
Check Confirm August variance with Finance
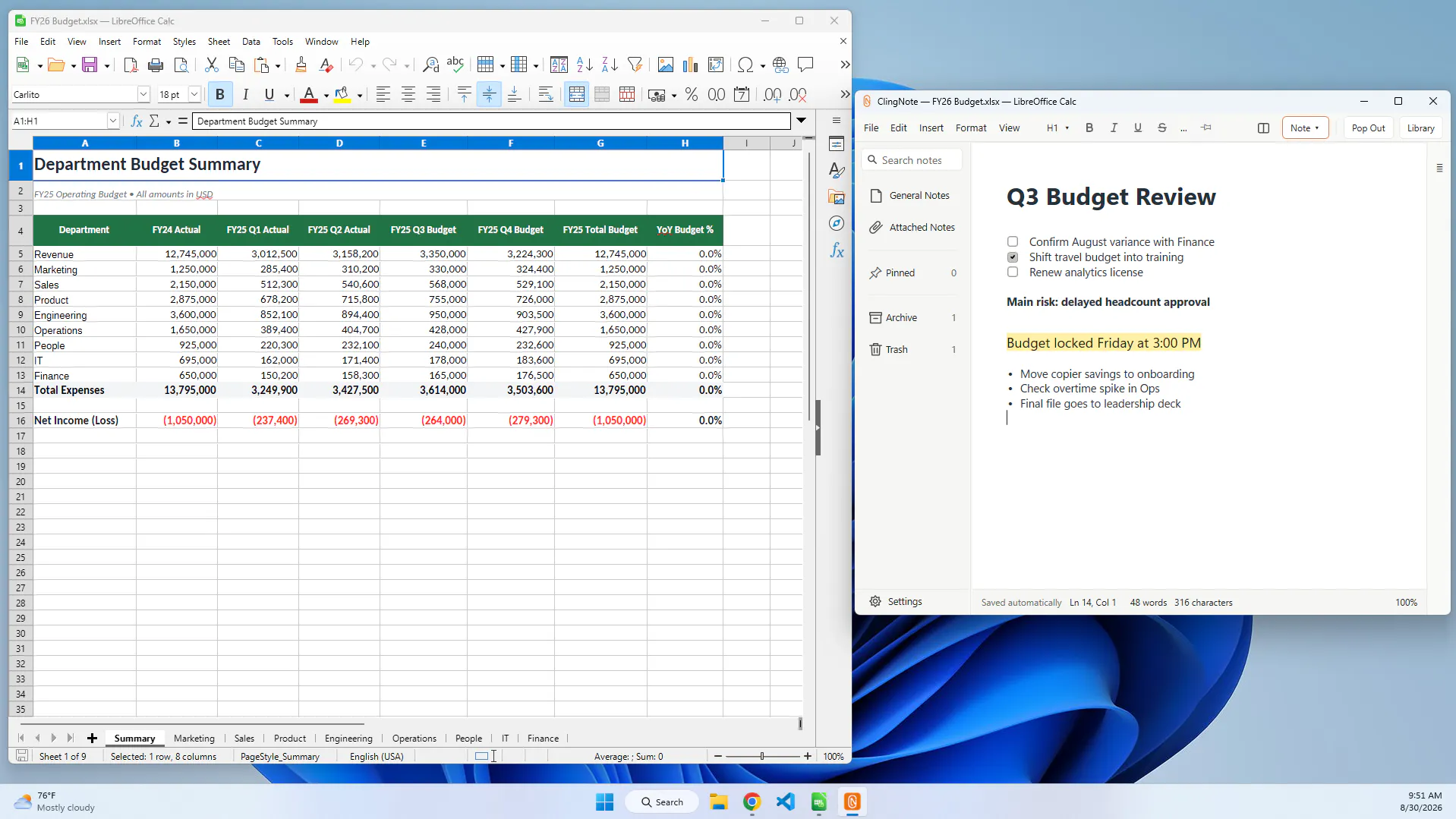(x=1013, y=241)
